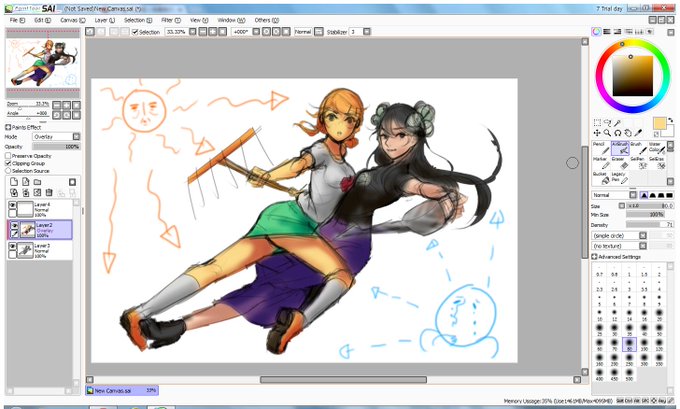Select the Water Color tool

(x=657, y=148)
